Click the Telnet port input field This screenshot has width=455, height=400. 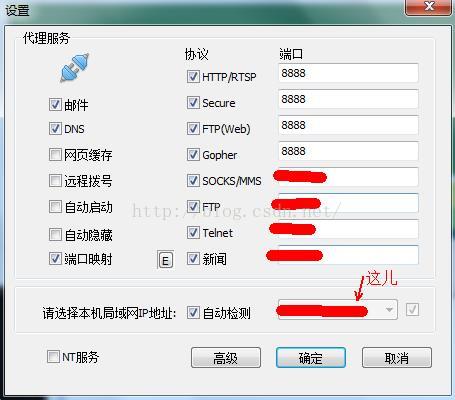coord(348,229)
